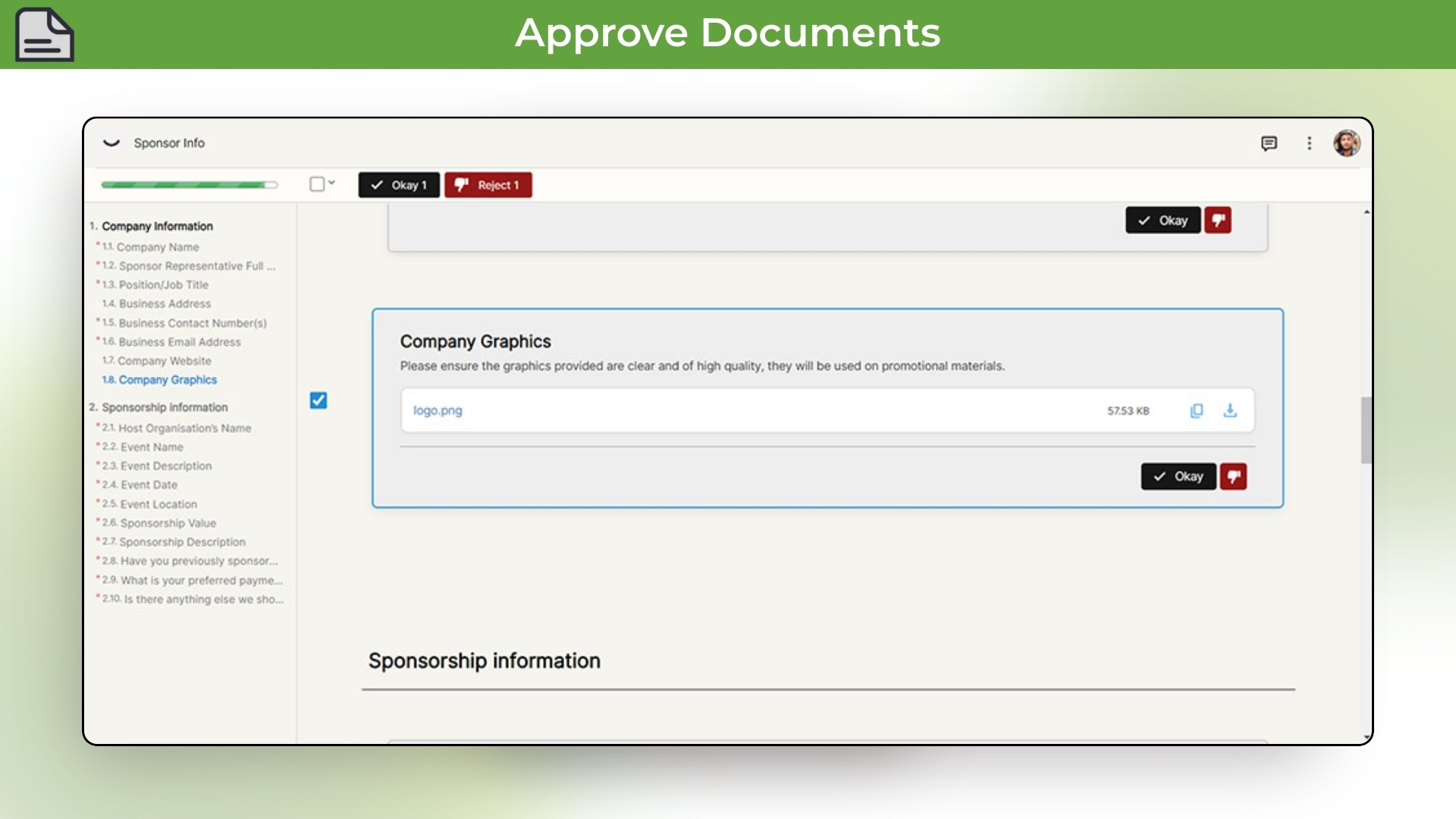
Task: Open the logo.png file link
Action: (438, 410)
